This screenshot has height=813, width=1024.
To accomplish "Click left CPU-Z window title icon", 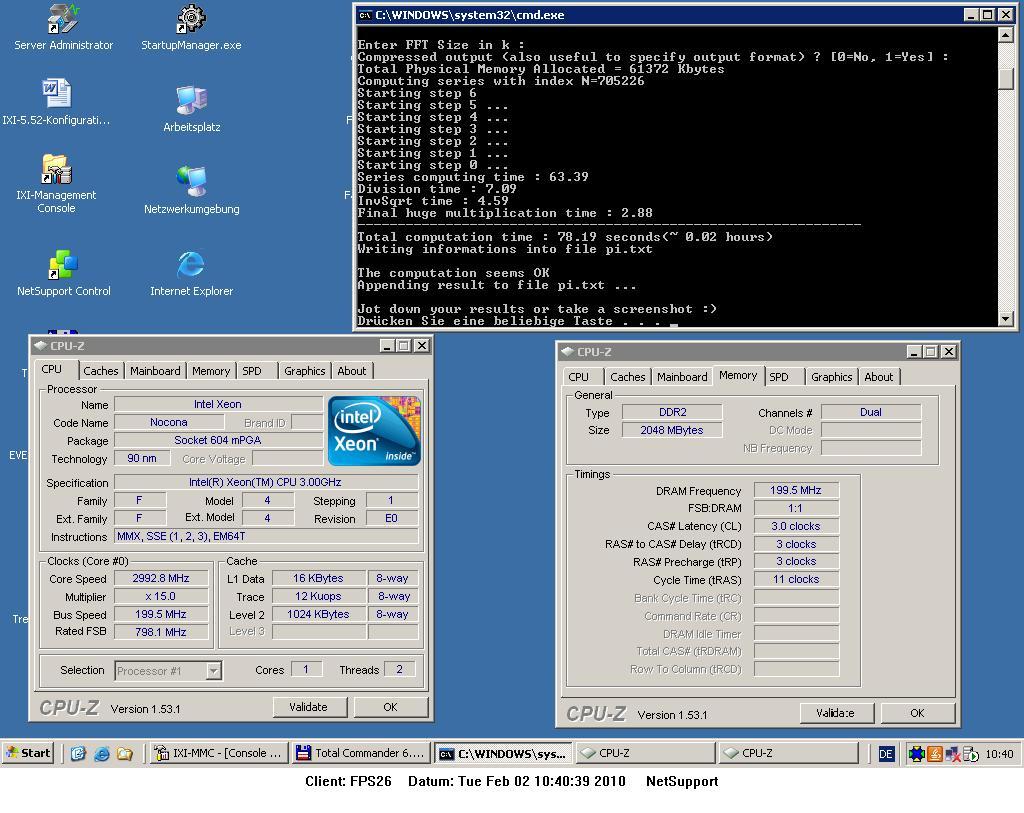I will (40, 345).
